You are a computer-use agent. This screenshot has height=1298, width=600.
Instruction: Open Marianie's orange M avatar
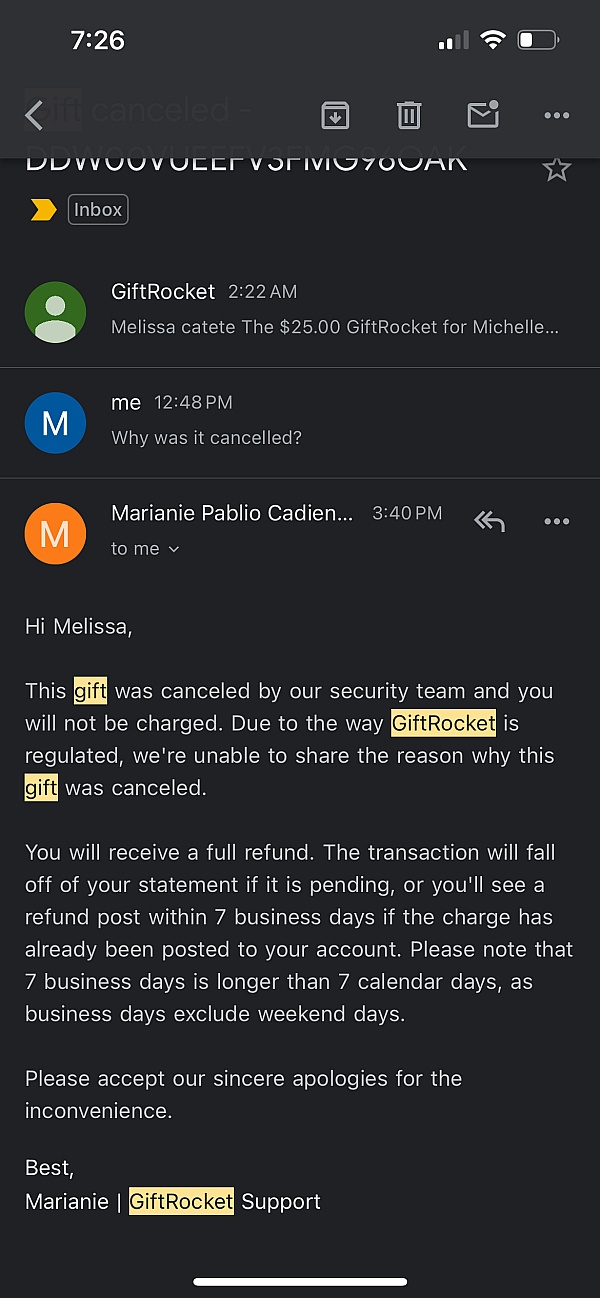[x=55, y=533]
